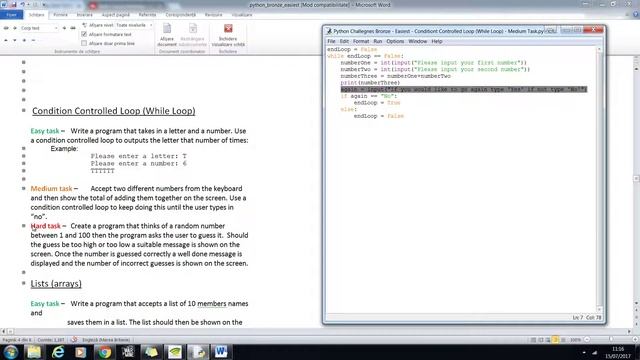Viewport: 640px width, 360px height.
Task: Switch to the Referințe ribbon tab
Action: (x=147, y=15)
